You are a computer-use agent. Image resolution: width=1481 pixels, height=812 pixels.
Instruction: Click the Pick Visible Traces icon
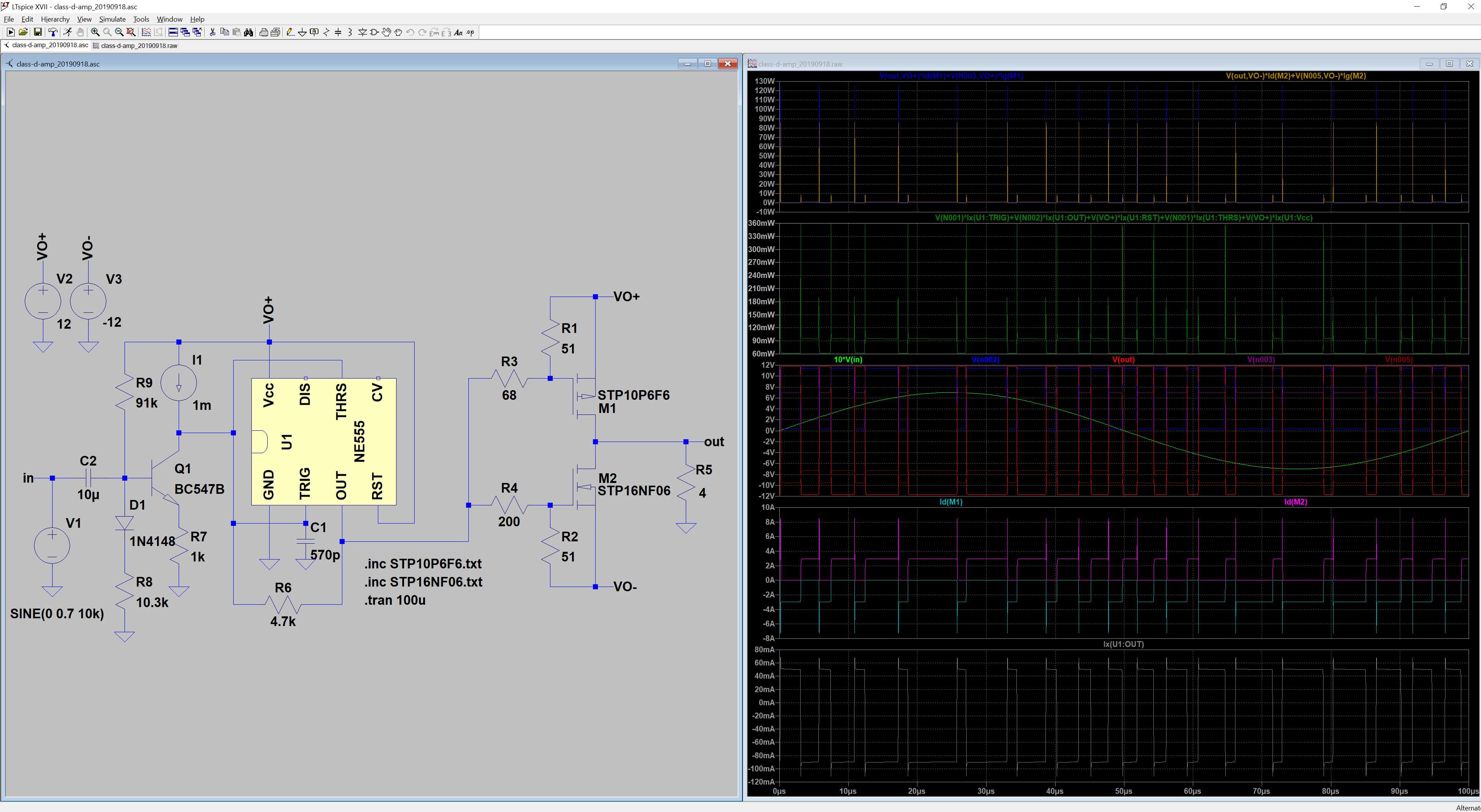click(x=146, y=32)
